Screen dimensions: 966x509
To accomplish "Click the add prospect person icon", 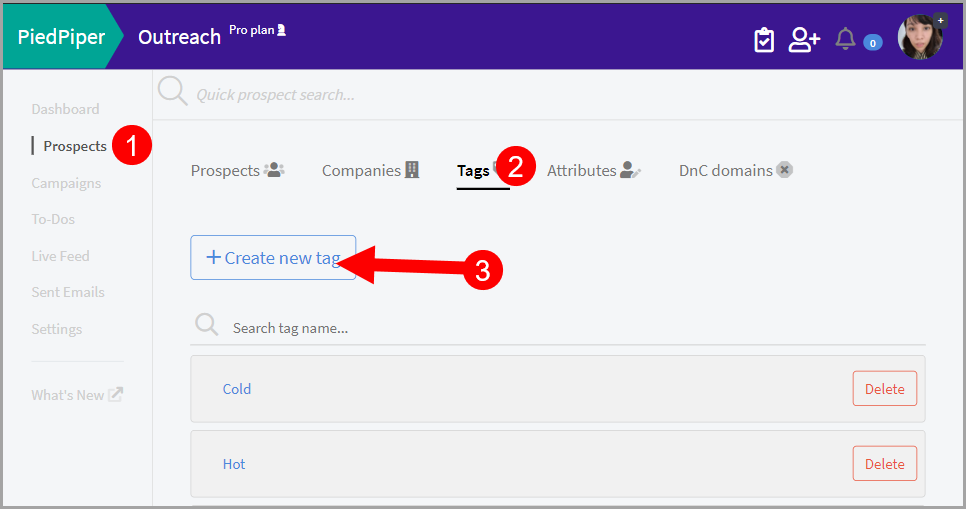I will pos(804,40).
